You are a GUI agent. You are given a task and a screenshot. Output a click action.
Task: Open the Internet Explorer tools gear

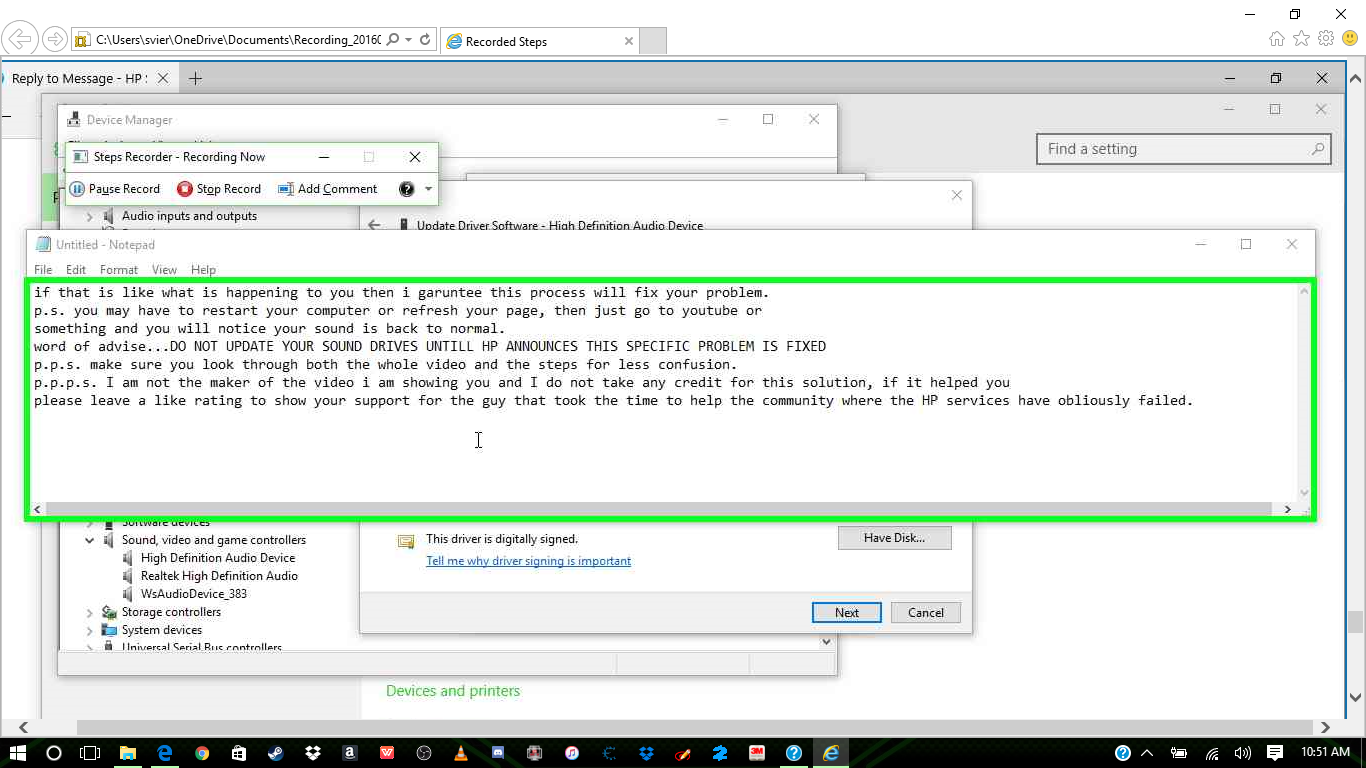coord(1326,39)
